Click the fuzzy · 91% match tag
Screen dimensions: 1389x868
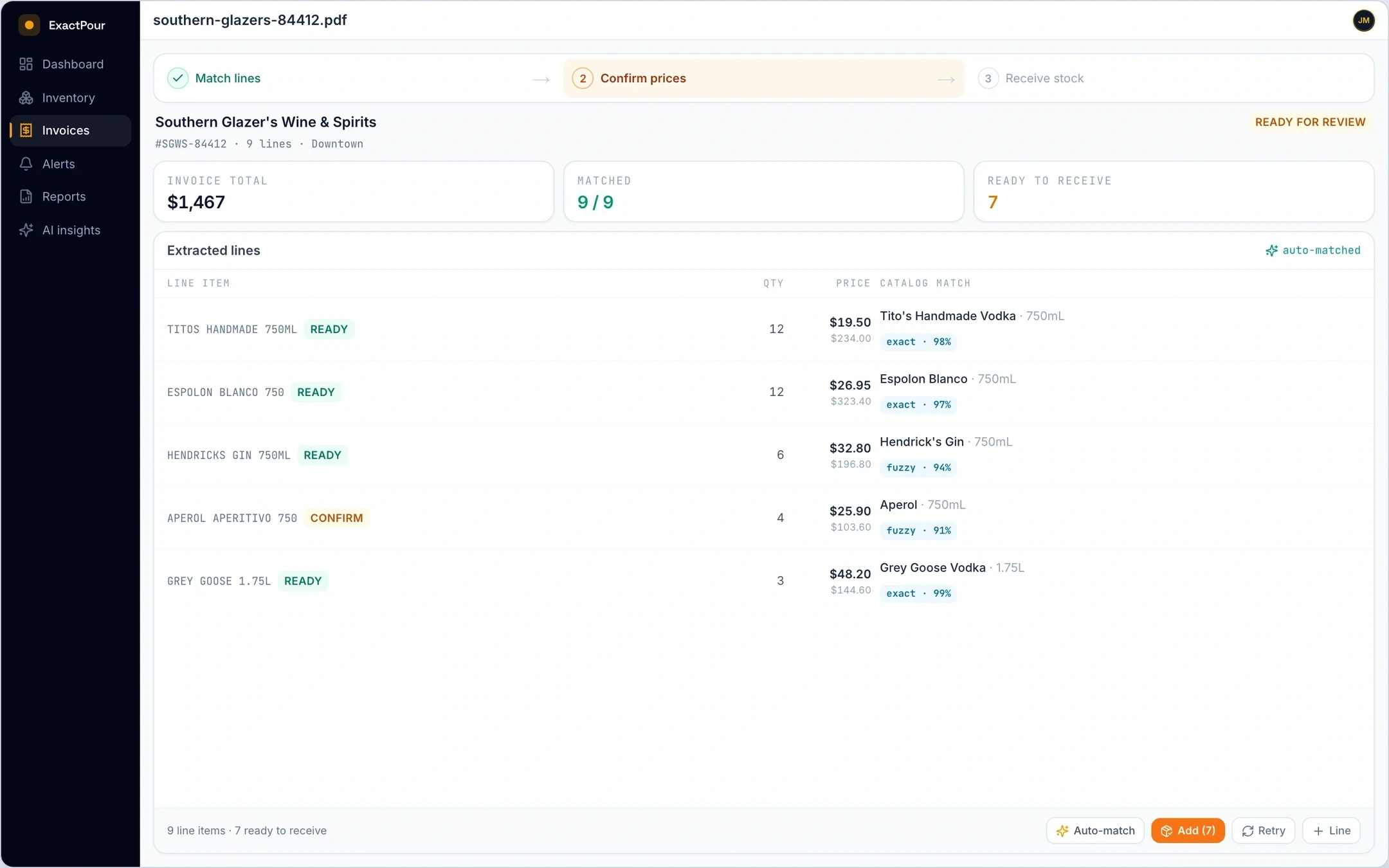(x=918, y=531)
